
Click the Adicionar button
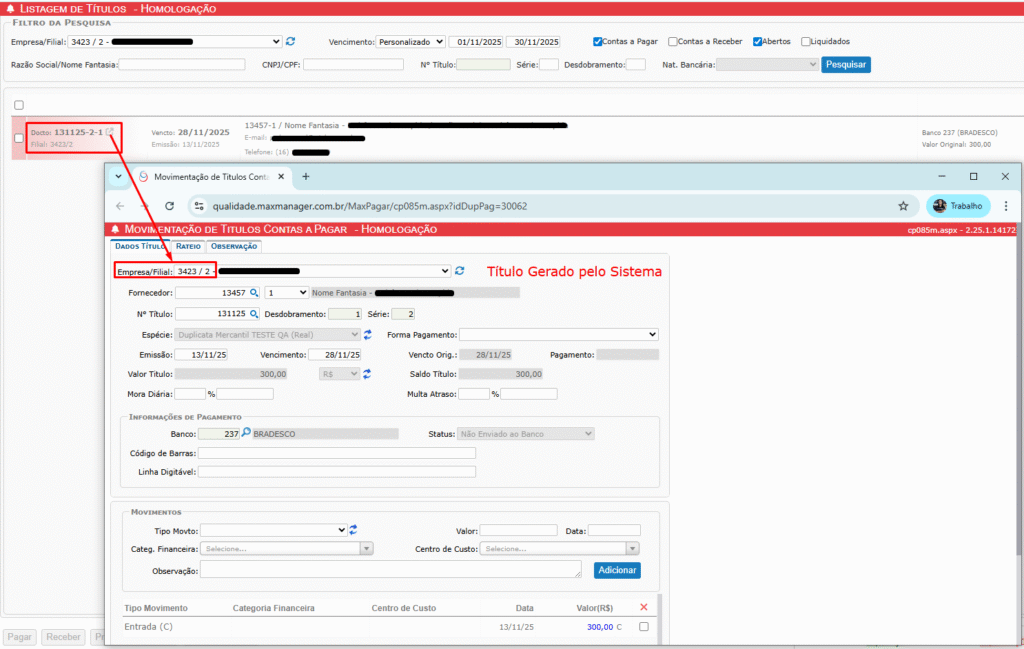click(617, 570)
